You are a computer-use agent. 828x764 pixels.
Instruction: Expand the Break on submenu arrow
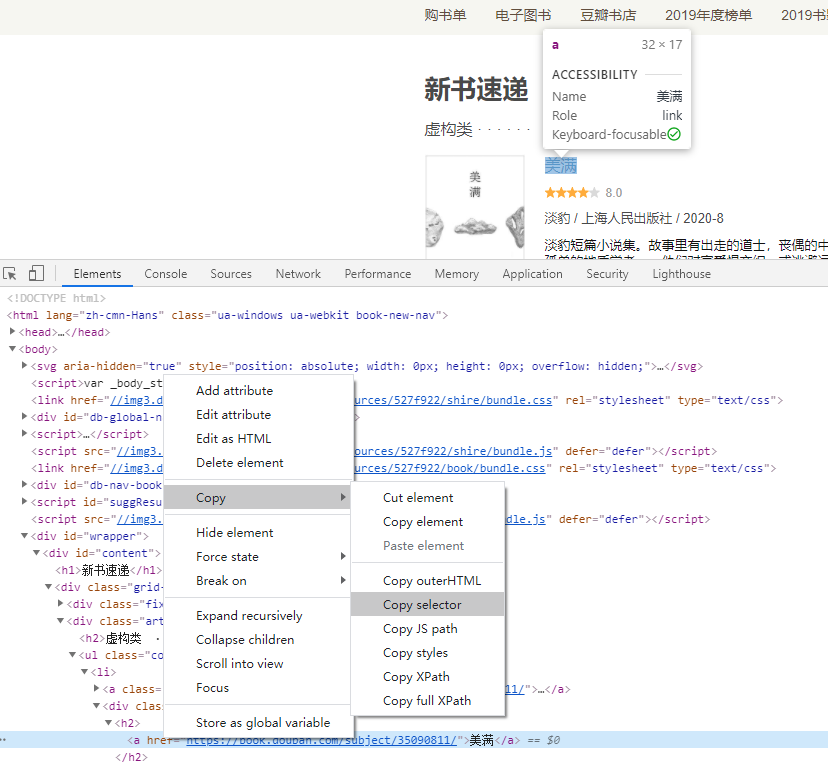point(343,581)
